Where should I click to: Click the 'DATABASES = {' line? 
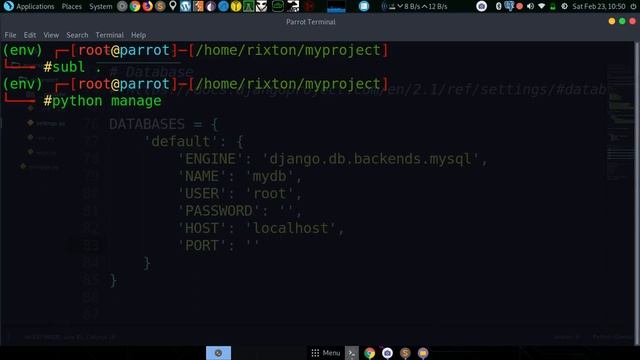(164, 124)
